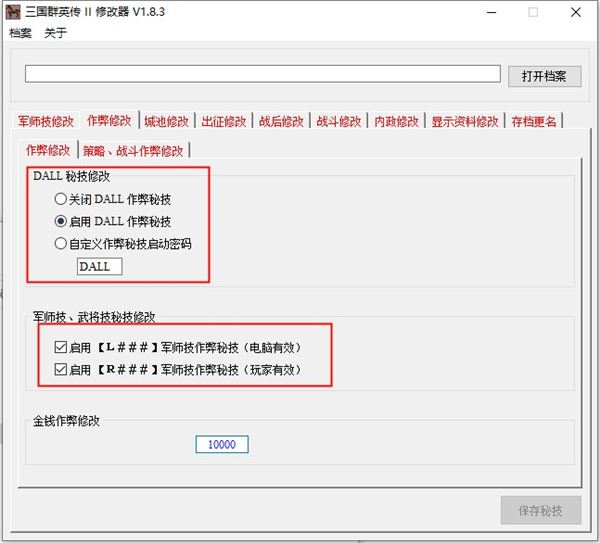Switch to the 出征修改 tab

(222, 121)
